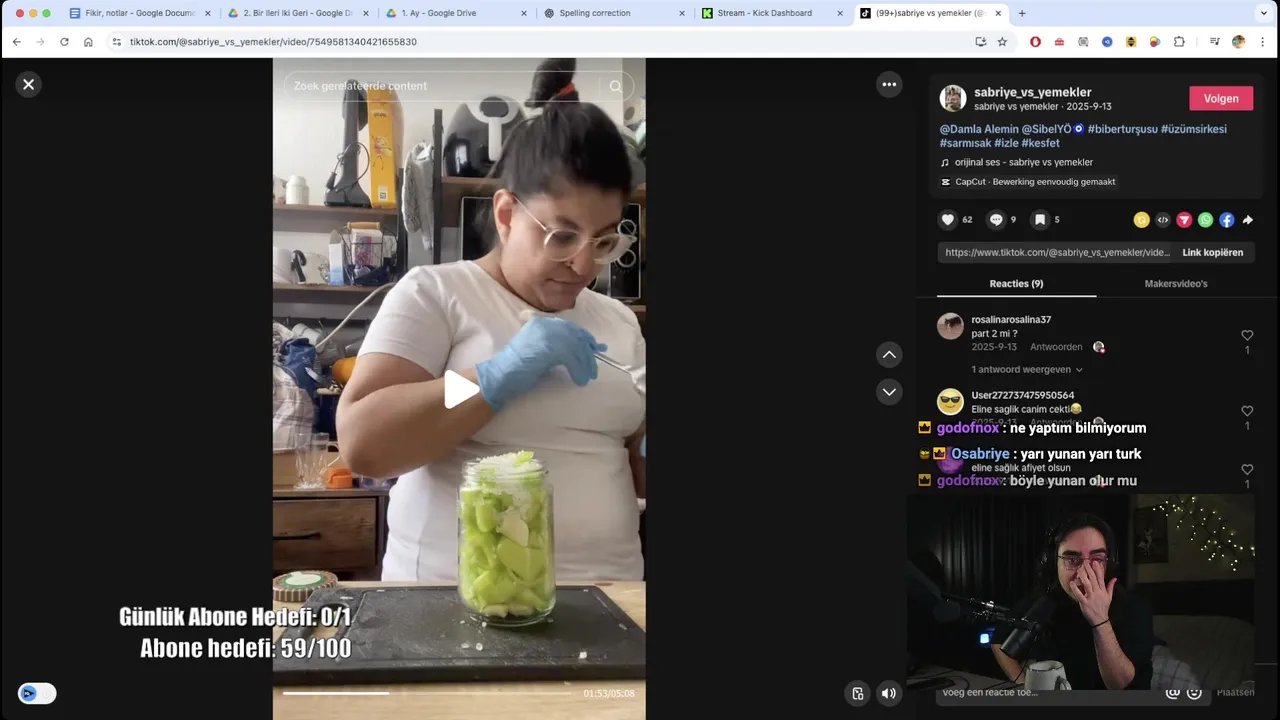The image size is (1280, 720).
Task: Open the three-dot more options menu
Action: [x=889, y=85]
